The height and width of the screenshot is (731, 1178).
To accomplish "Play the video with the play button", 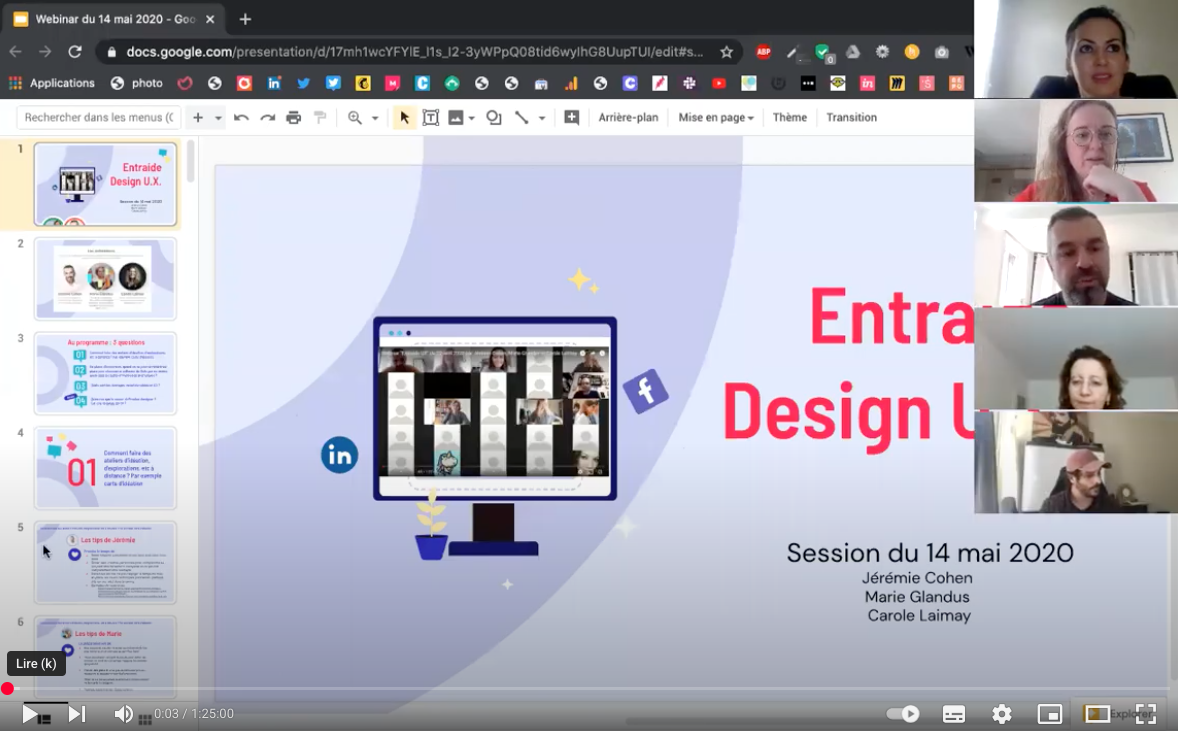I will pyautogui.click(x=30, y=714).
